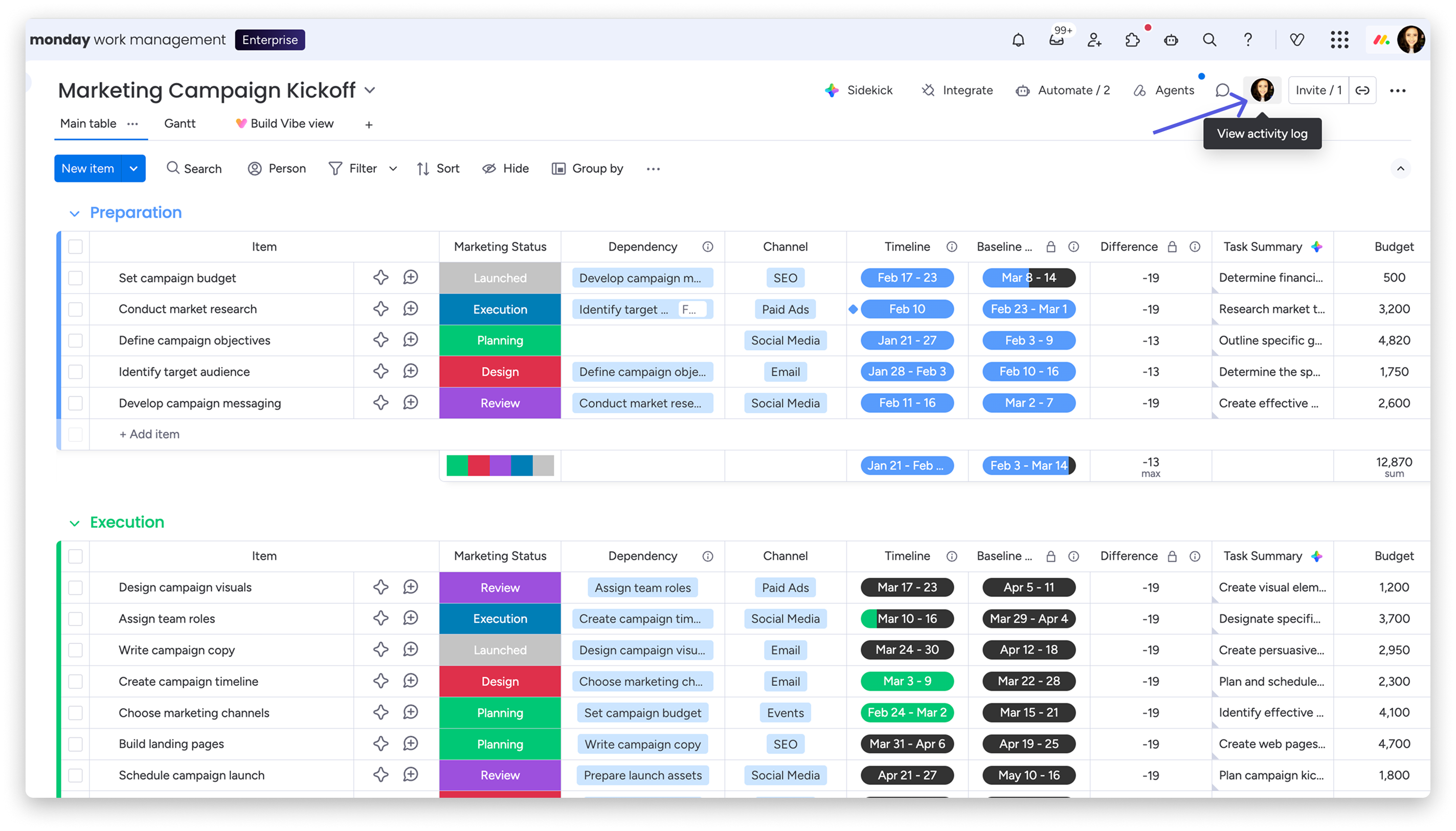The height and width of the screenshot is (831, 1456).
Task: Expand the Filter options chevron
Action: pyautogui.click(x=393, y=168)
